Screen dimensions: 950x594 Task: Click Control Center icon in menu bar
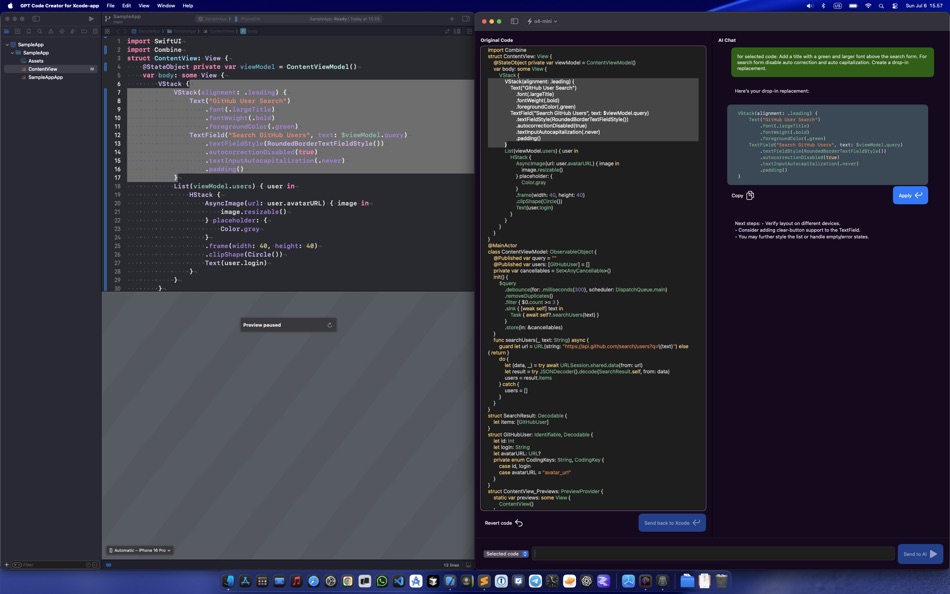[895, 5]
